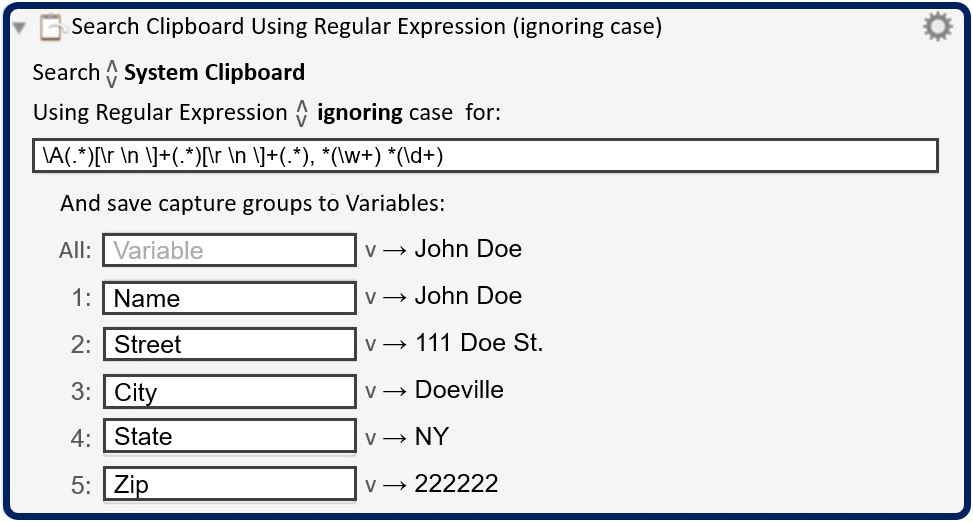Open variable chooser beside State field

pyautogui.click(x=370, y=438)
